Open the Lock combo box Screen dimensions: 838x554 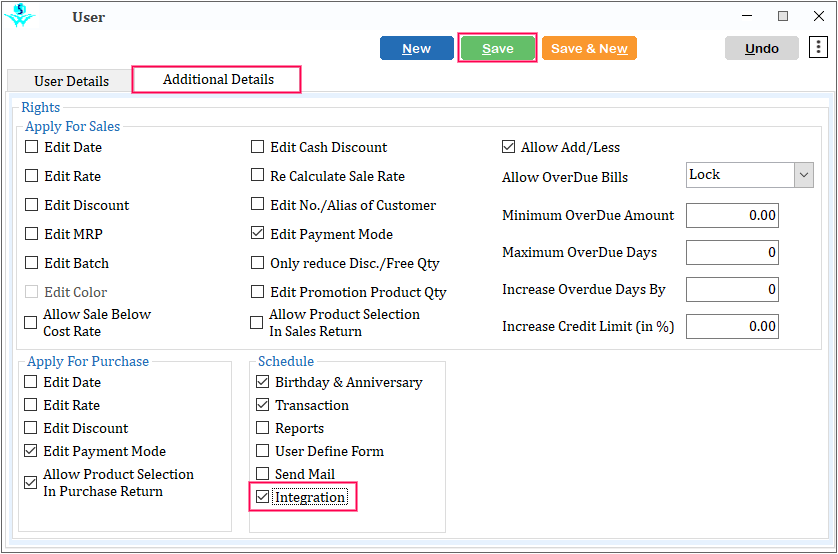749,175
